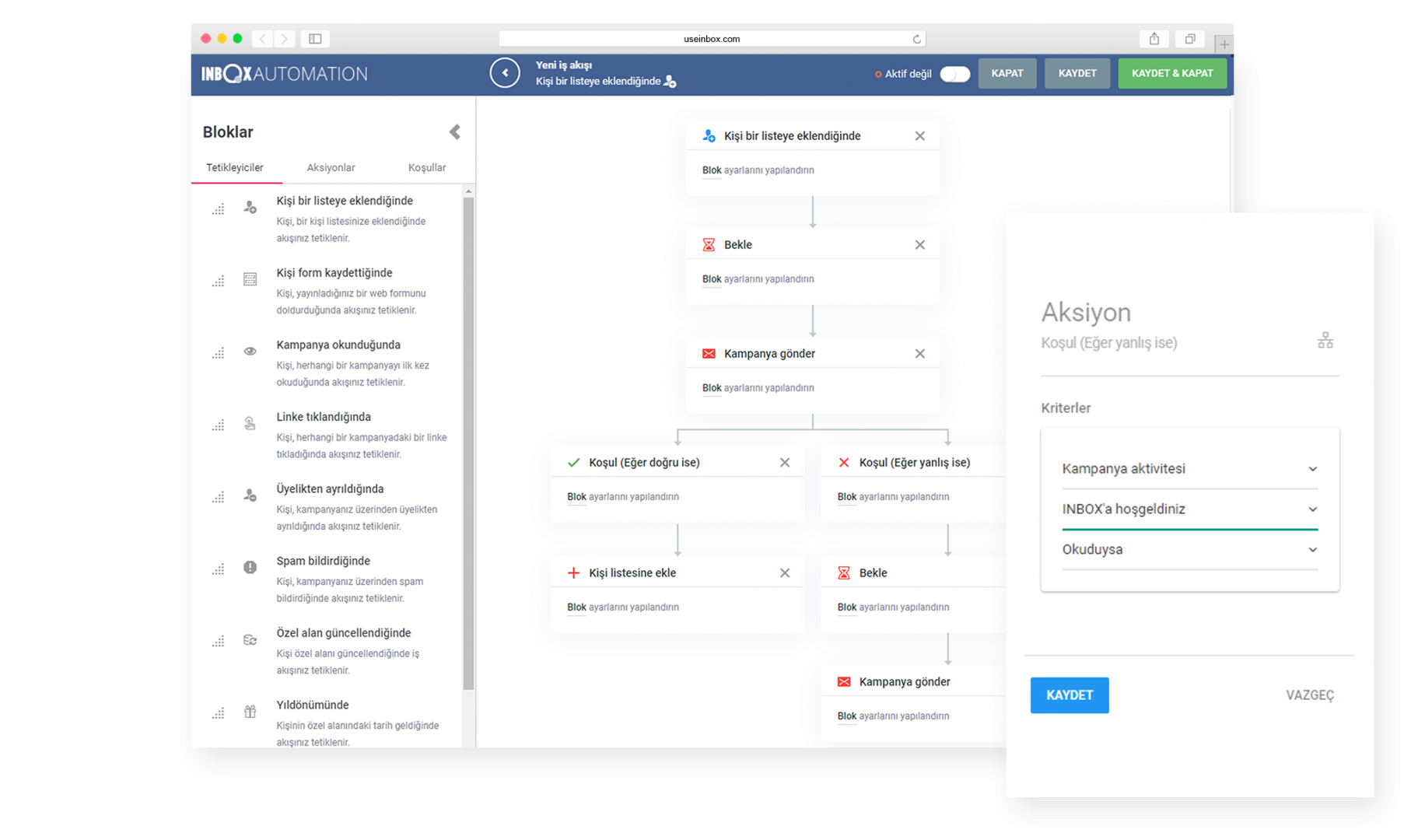Click the eye icon for Kampanya okunduğunda
1425x840 pixels.
pos(250,352)
